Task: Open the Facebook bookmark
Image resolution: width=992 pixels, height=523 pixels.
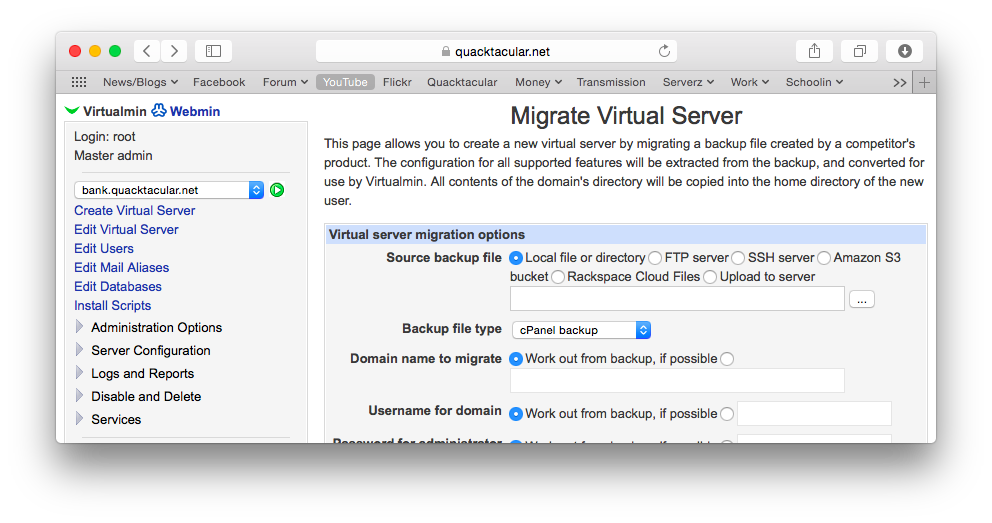Action: [219, 82]
